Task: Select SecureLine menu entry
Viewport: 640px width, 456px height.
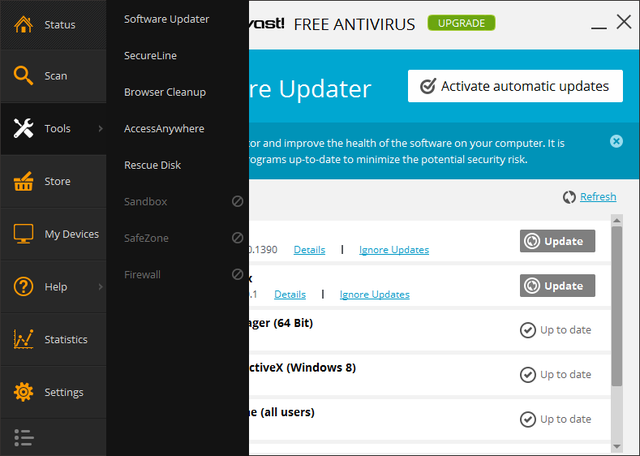Action: tap(150, 56)
